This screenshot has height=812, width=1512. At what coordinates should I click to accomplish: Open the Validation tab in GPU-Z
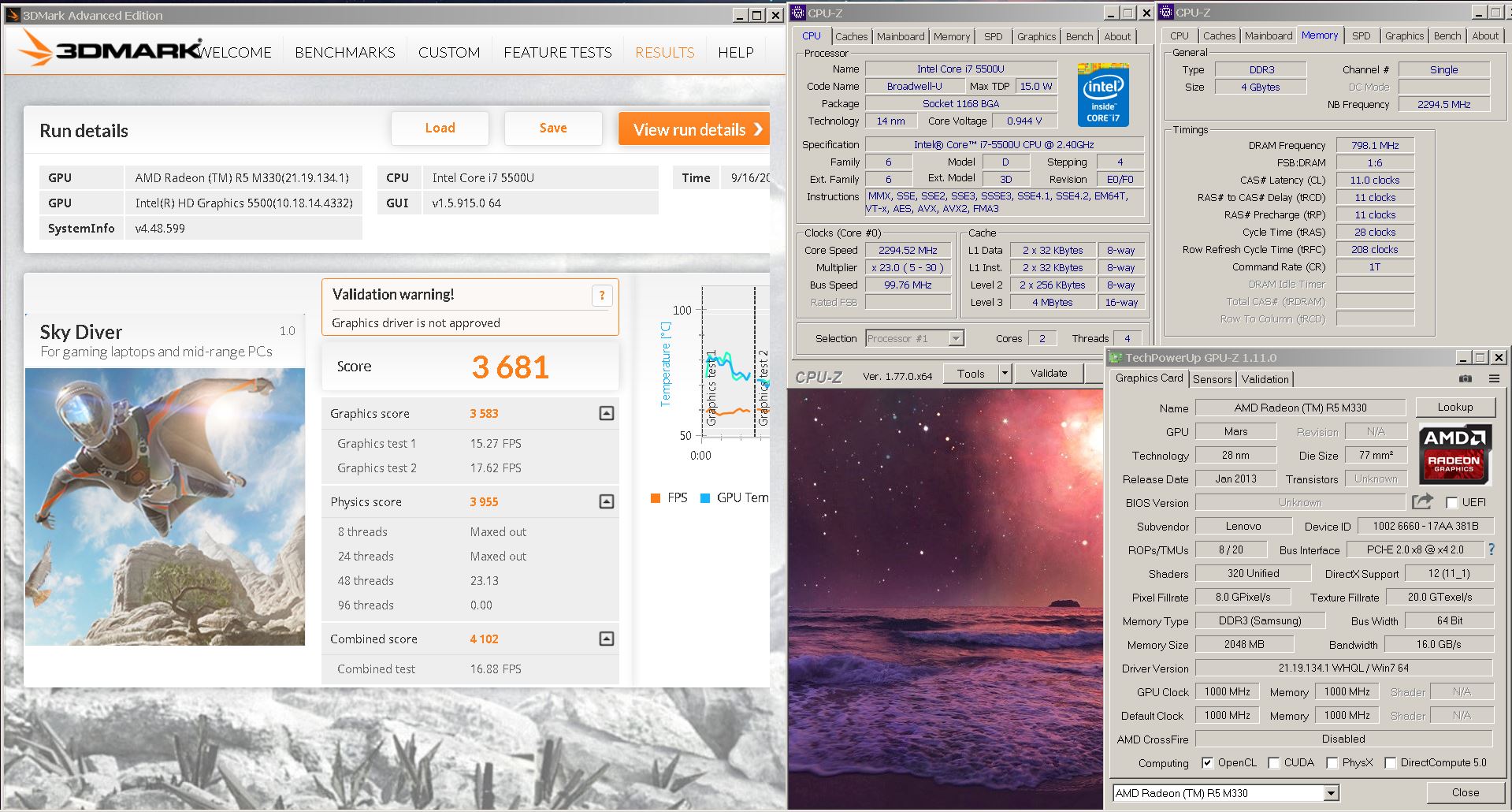(1265, 379)
